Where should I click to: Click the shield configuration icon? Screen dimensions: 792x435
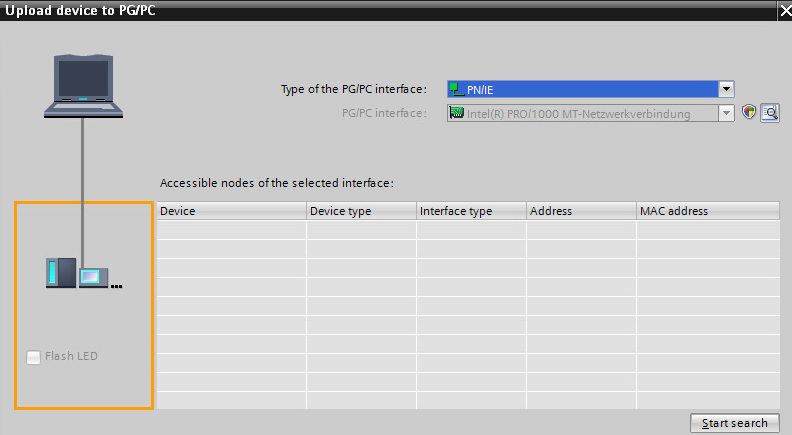click(749, 113)
